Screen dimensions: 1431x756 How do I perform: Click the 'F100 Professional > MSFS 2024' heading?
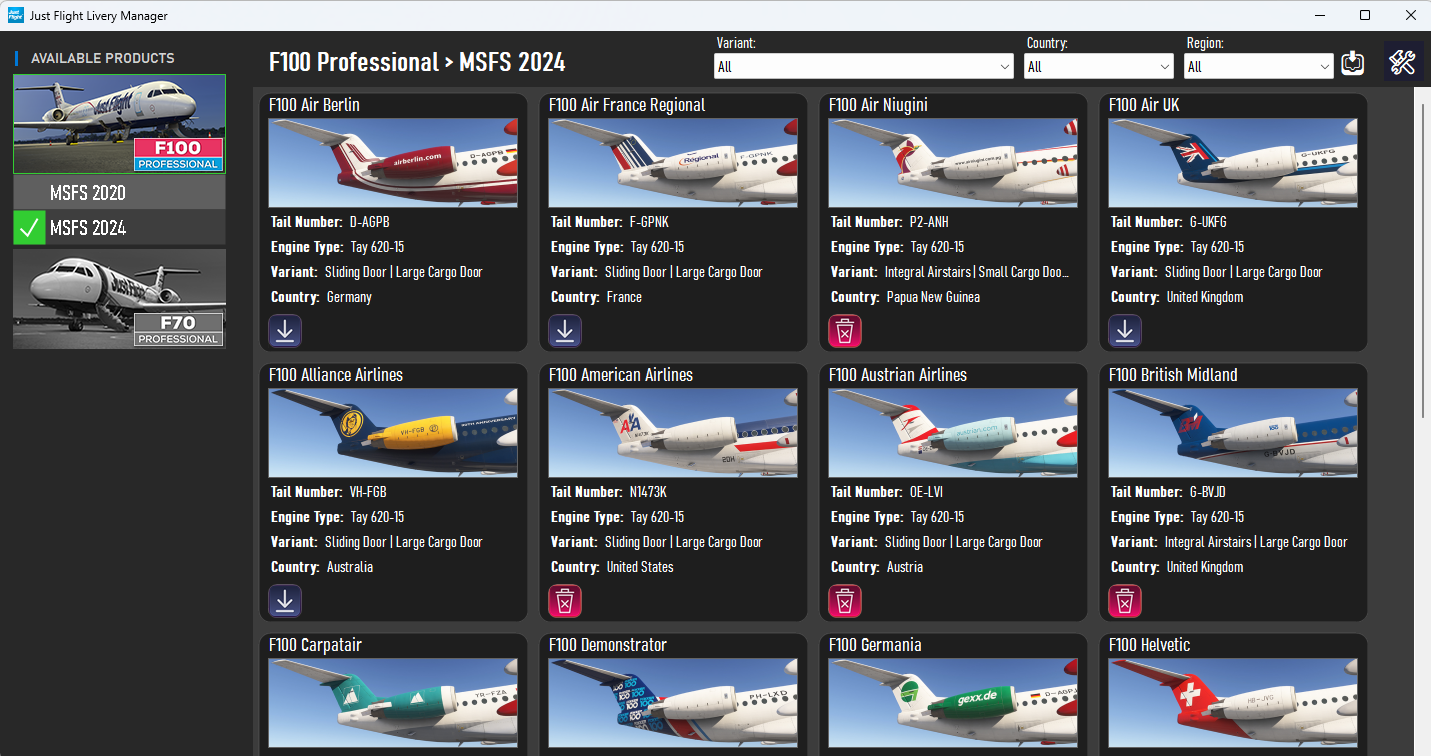pos(417,62)
